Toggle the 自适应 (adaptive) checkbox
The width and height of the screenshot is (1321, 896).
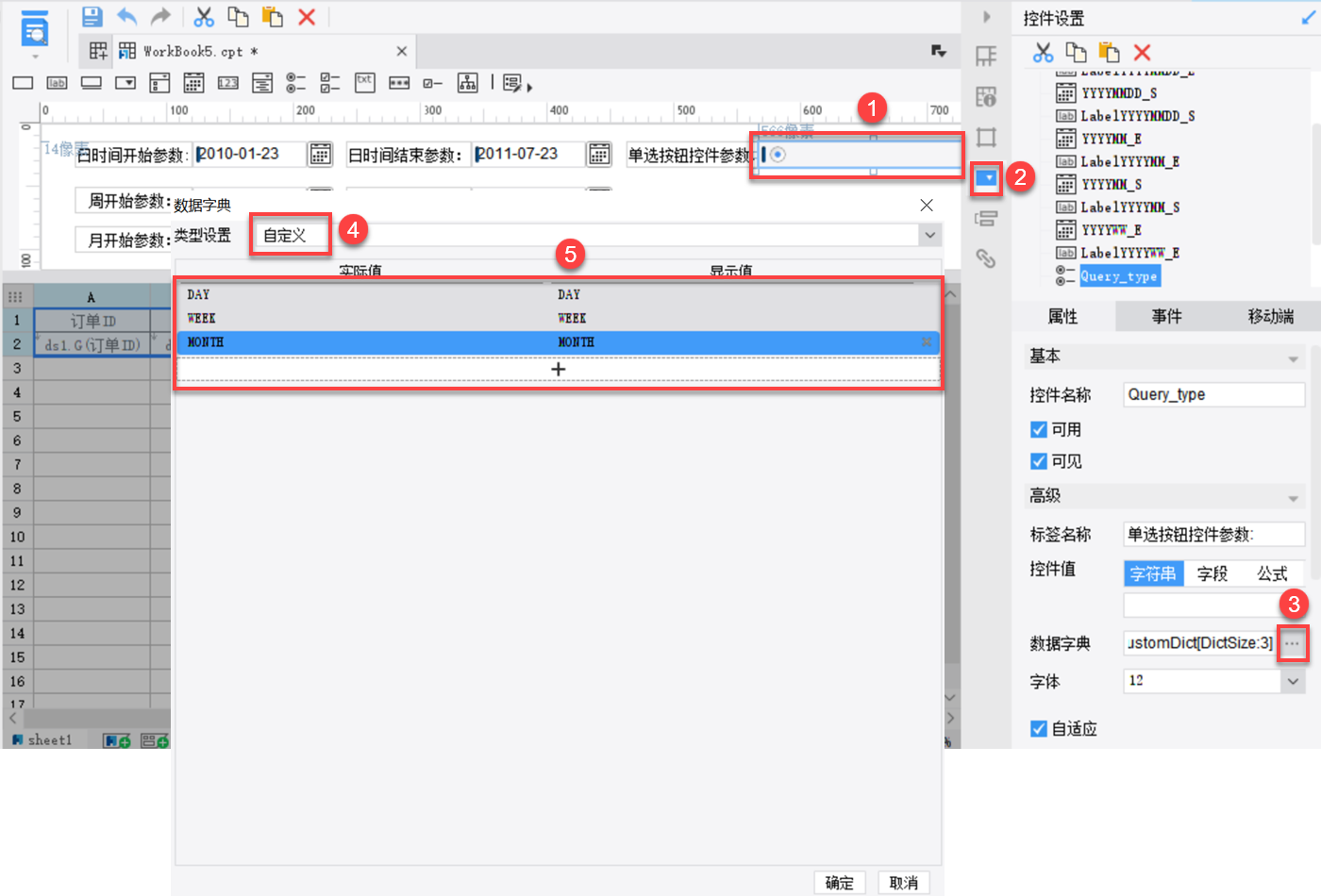1039,728
